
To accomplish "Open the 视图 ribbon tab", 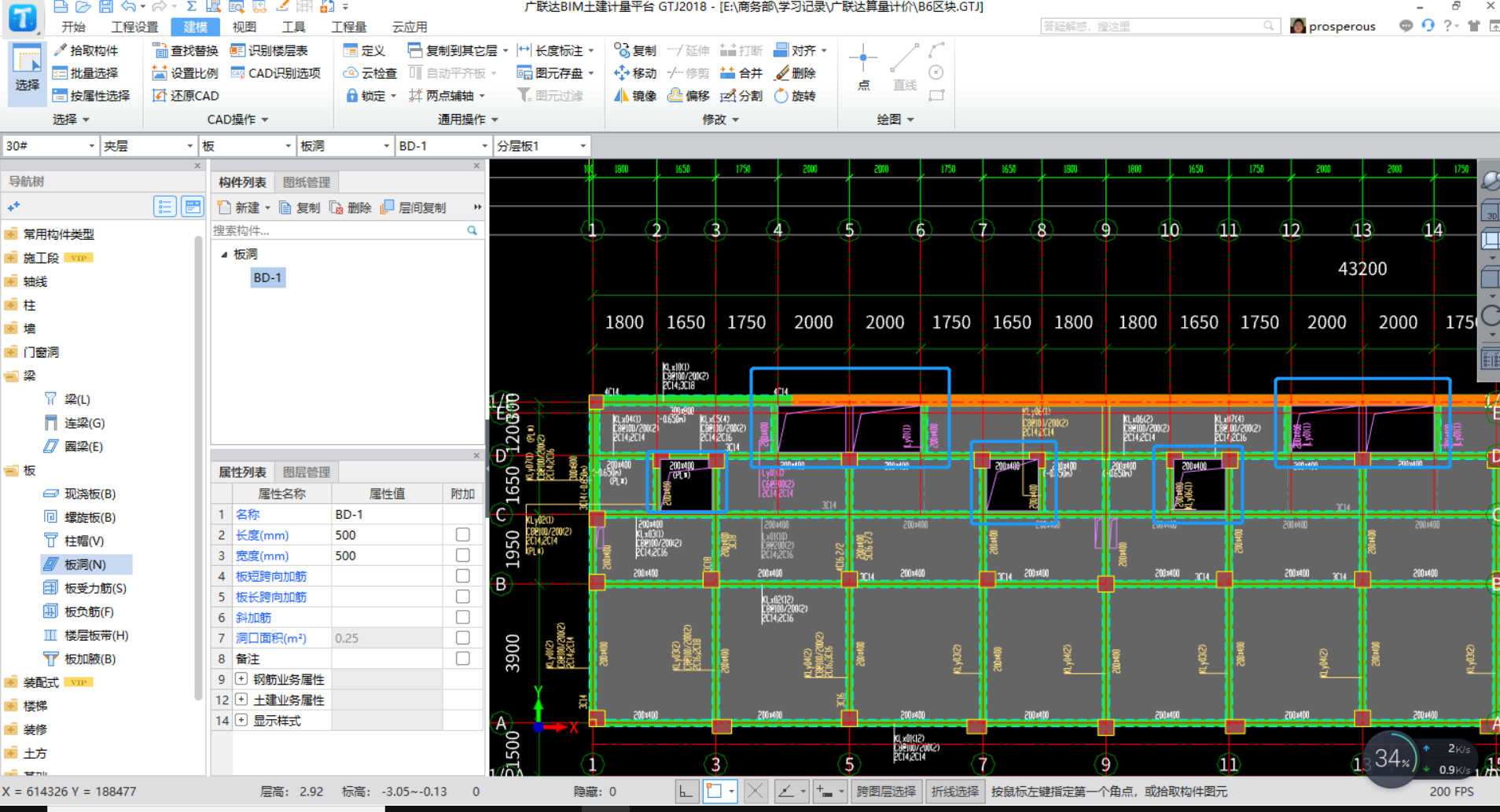I will [x=244, y=27].
